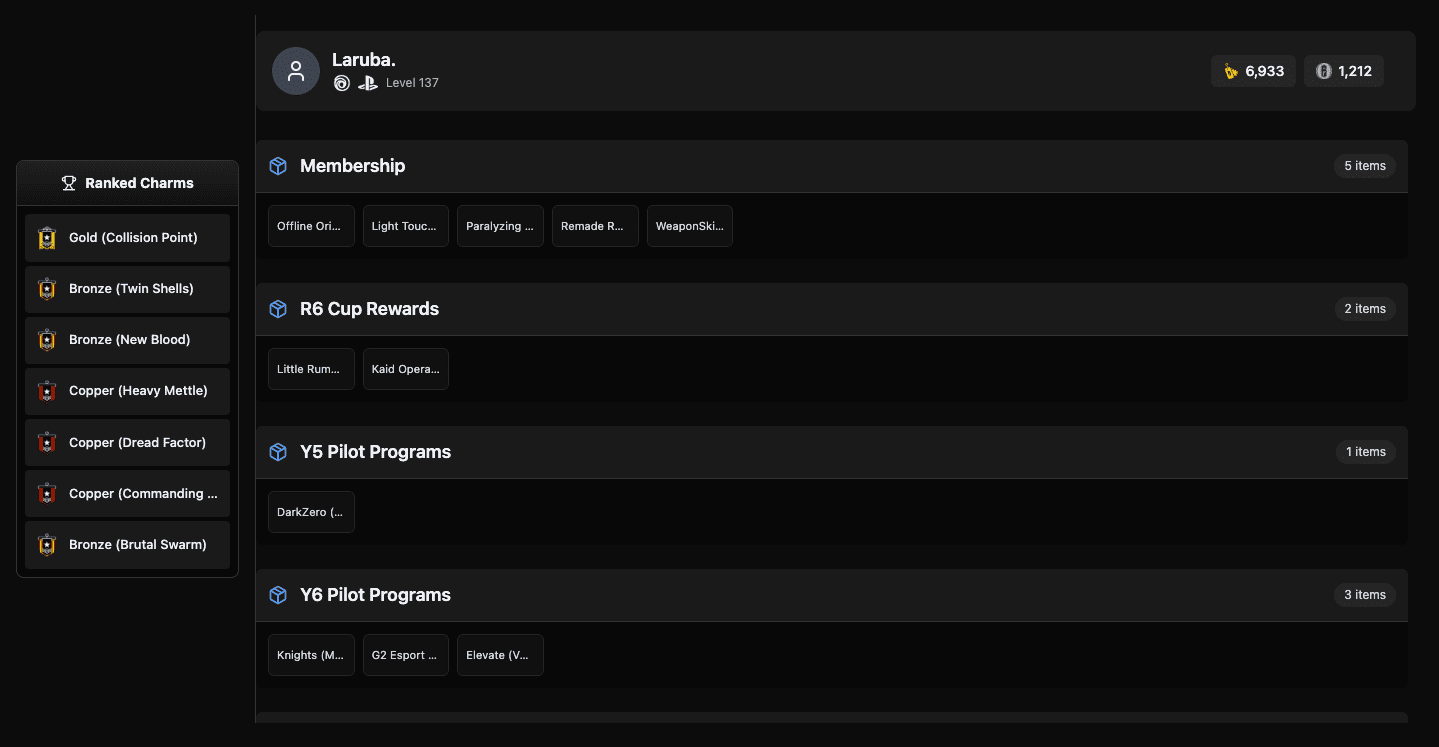
Task: Open the Kaid Opera... reward item
Action: click(405, 369)
